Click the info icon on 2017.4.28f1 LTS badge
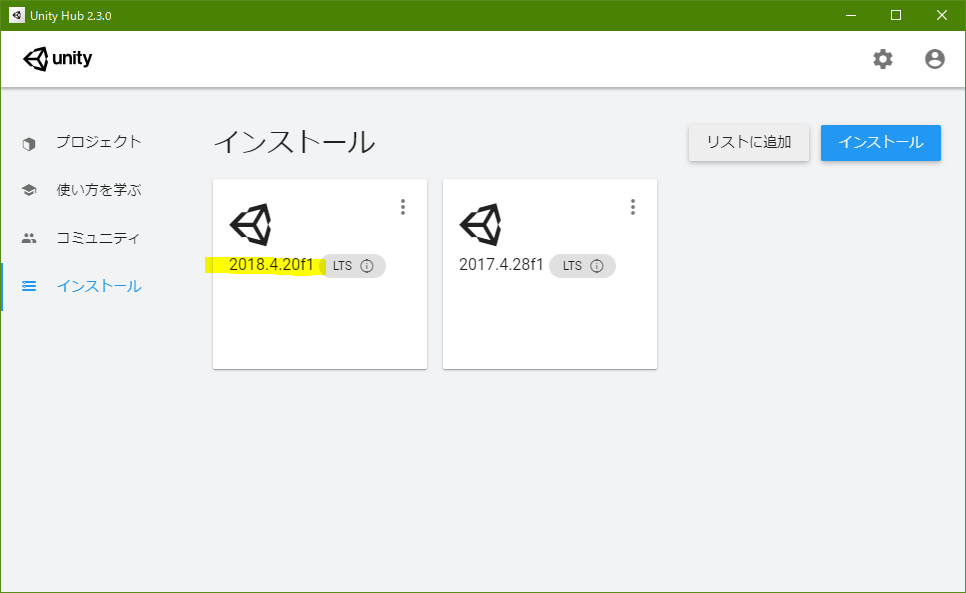This screenshot has width=966, height=593. pos(596,266)
